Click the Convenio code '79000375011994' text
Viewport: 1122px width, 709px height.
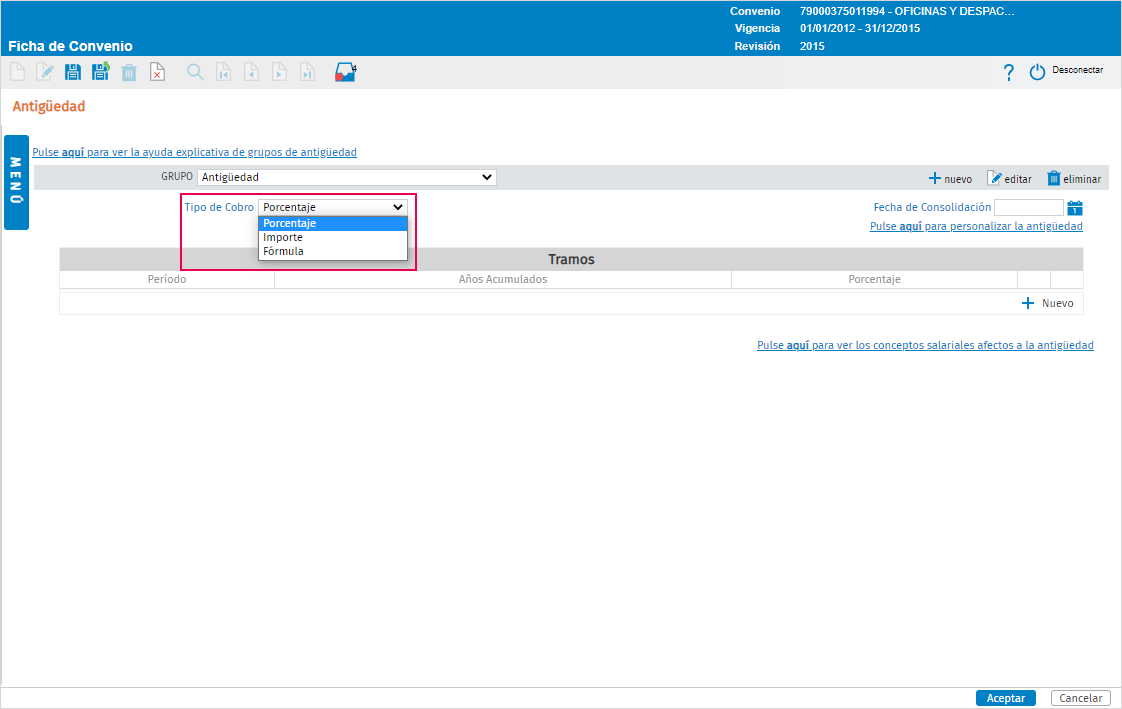[x=842, y=11]
